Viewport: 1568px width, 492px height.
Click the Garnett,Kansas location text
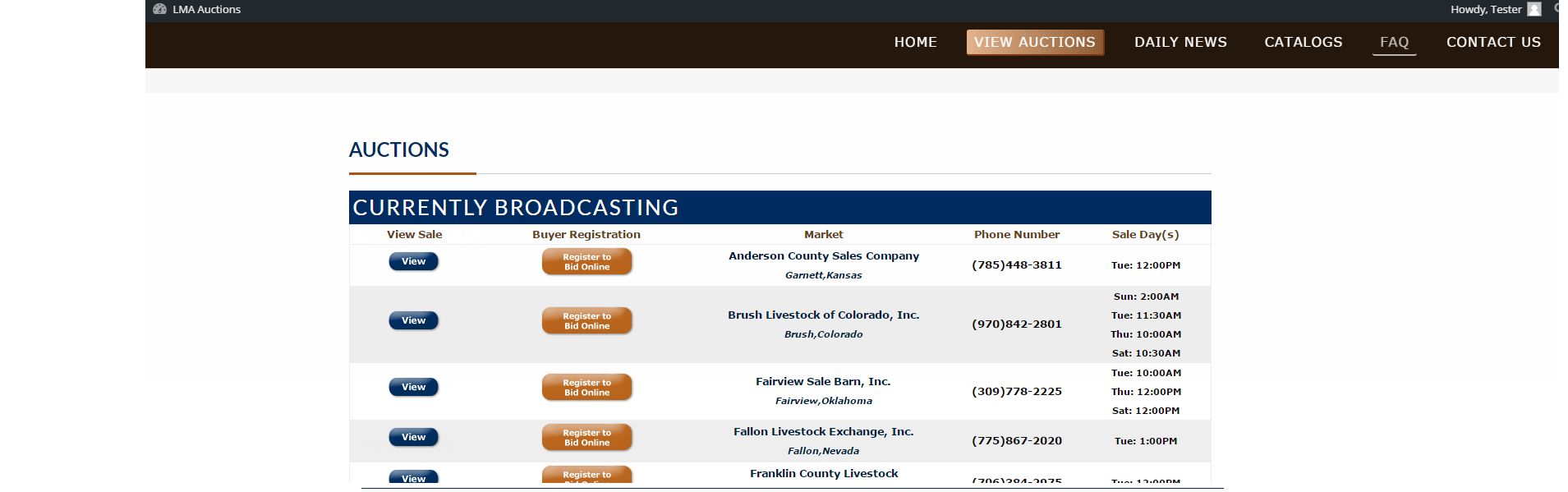coord(823,275)
